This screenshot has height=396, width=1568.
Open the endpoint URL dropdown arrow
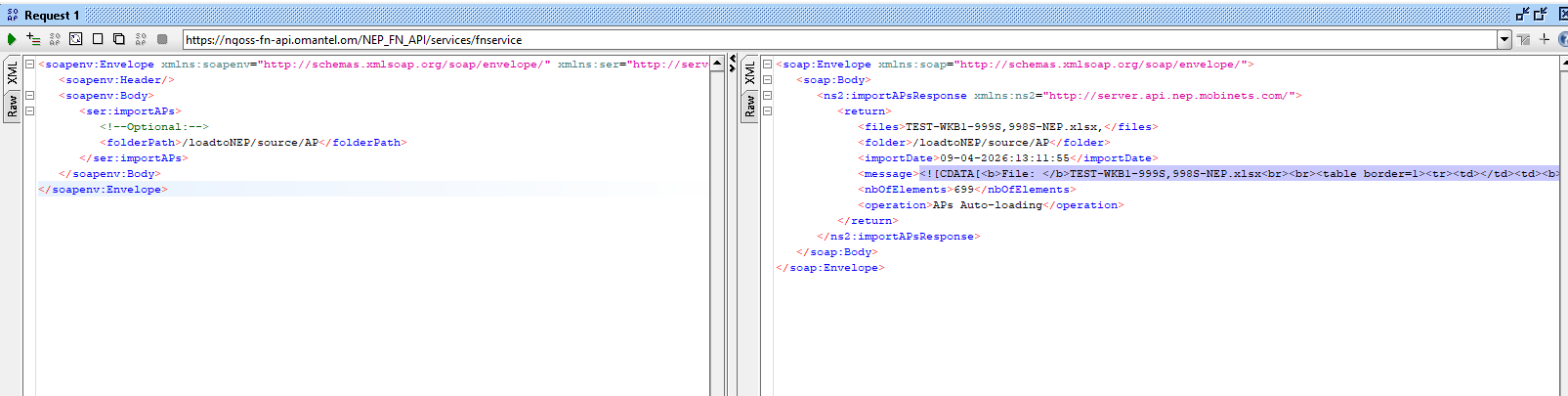tap(1504, 39)
